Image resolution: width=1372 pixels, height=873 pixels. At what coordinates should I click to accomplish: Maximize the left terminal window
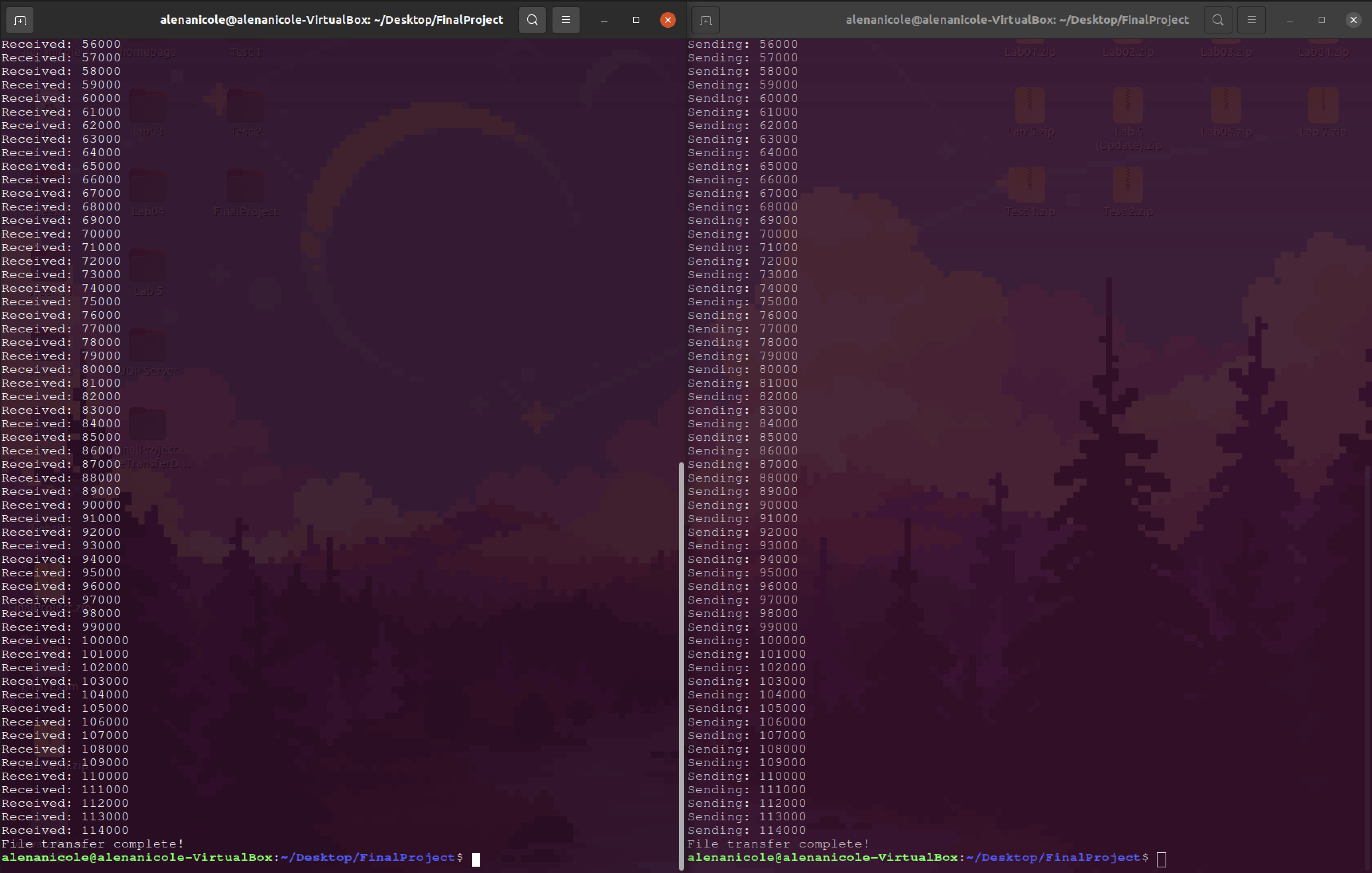636,20
